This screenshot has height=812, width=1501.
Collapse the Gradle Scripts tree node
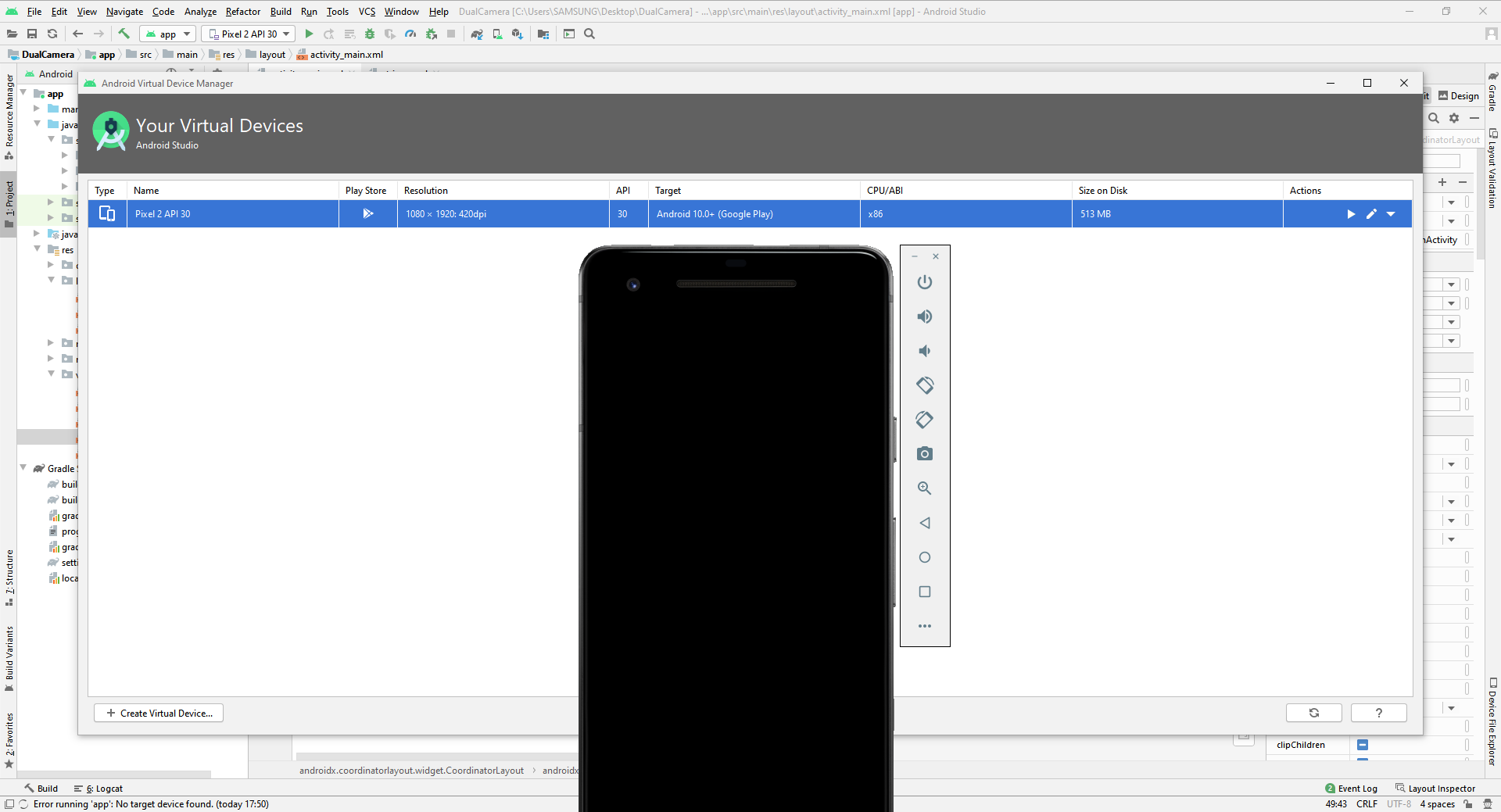pos(23,468)
